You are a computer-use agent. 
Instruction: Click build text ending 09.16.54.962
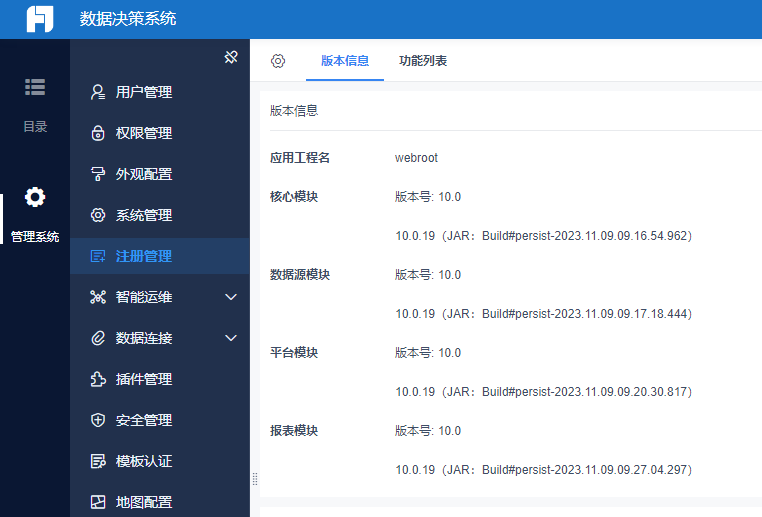click(x=543, y=236)
